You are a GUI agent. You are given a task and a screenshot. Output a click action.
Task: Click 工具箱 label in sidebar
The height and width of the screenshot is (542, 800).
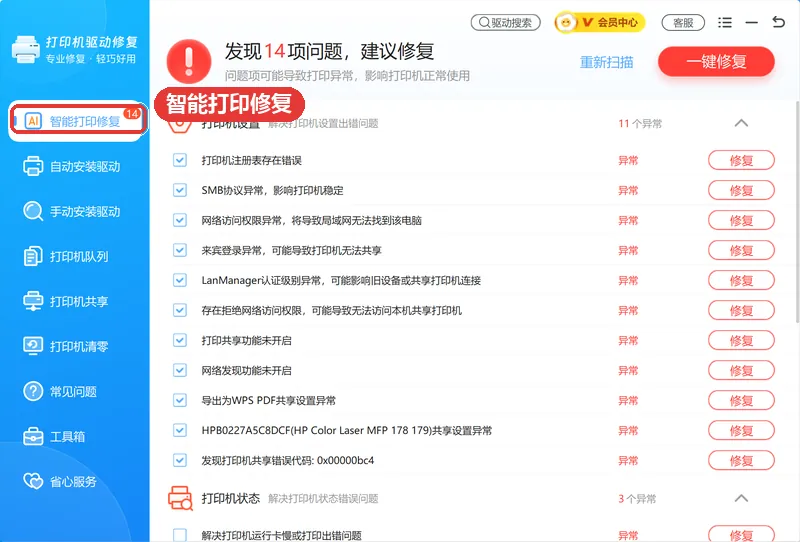67,436
